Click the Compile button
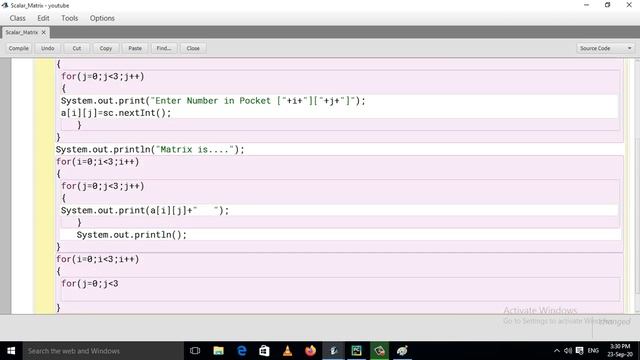This screenshot has width=640, height=360. (18, 48)
